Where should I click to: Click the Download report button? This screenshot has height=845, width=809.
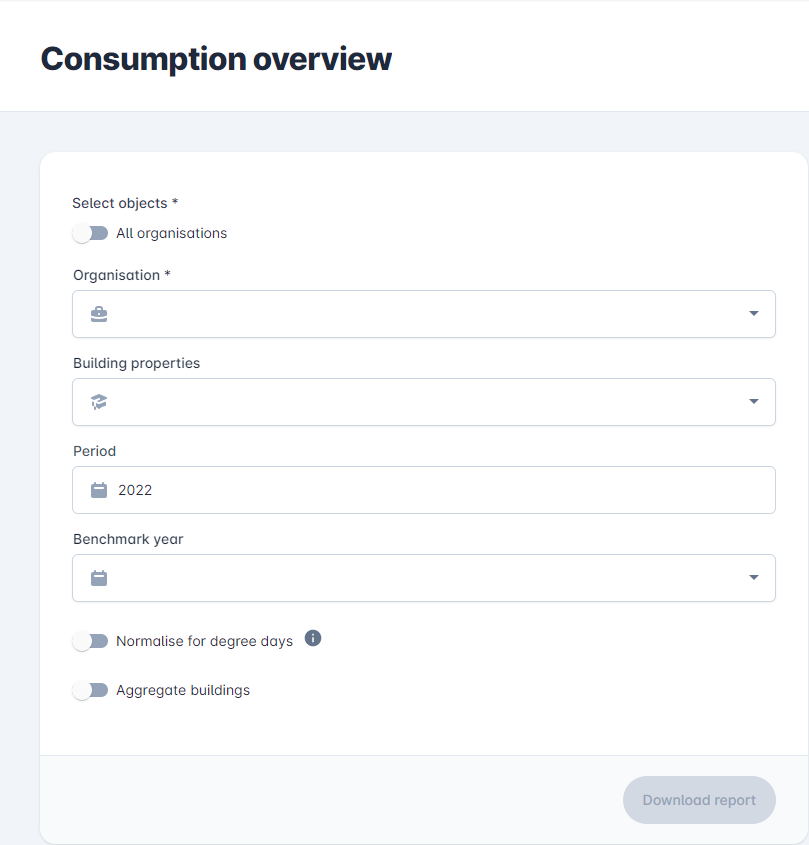699,800
